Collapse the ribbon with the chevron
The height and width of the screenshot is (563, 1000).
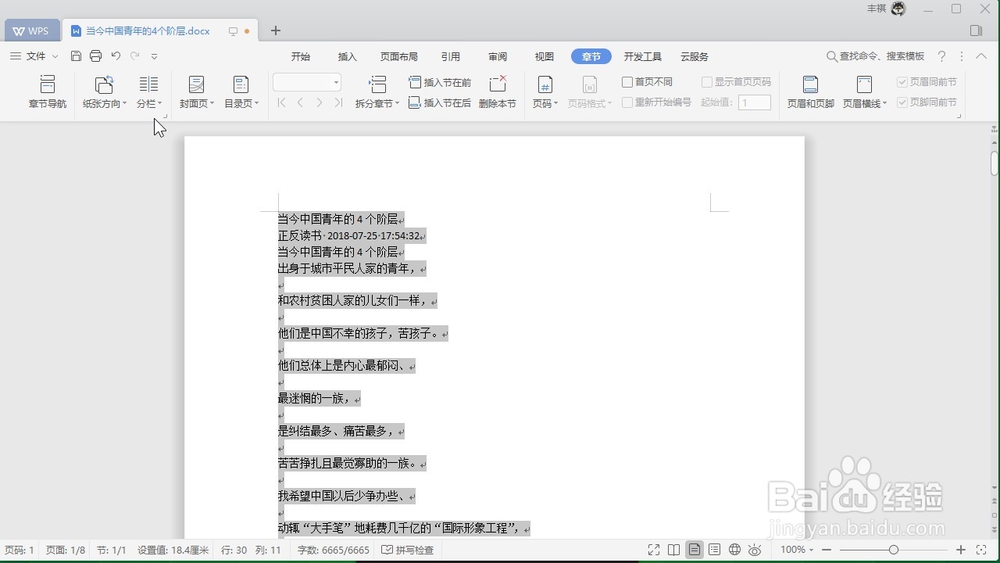click(x=981, y=56)
